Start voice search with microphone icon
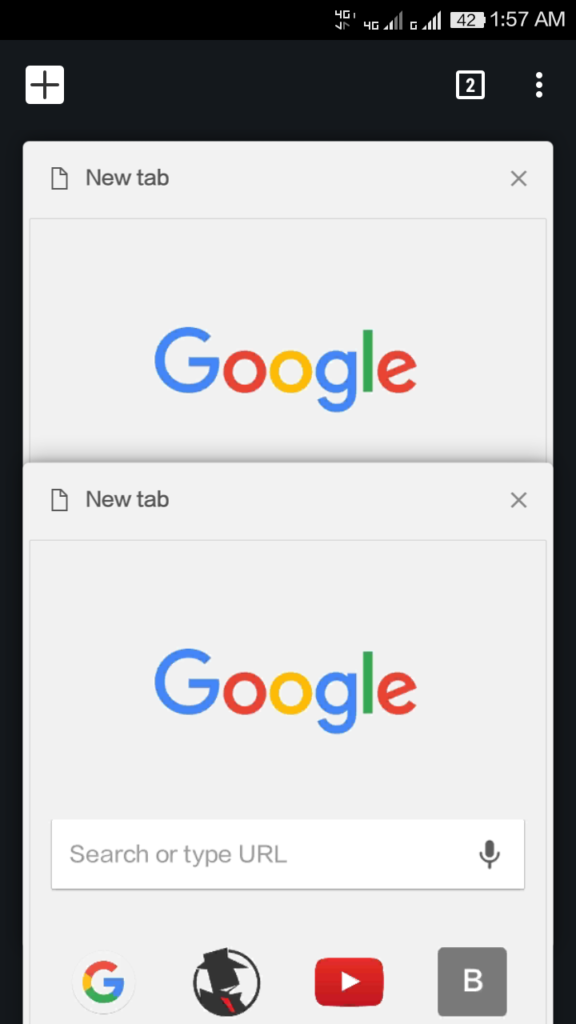 tap(490, 854)
